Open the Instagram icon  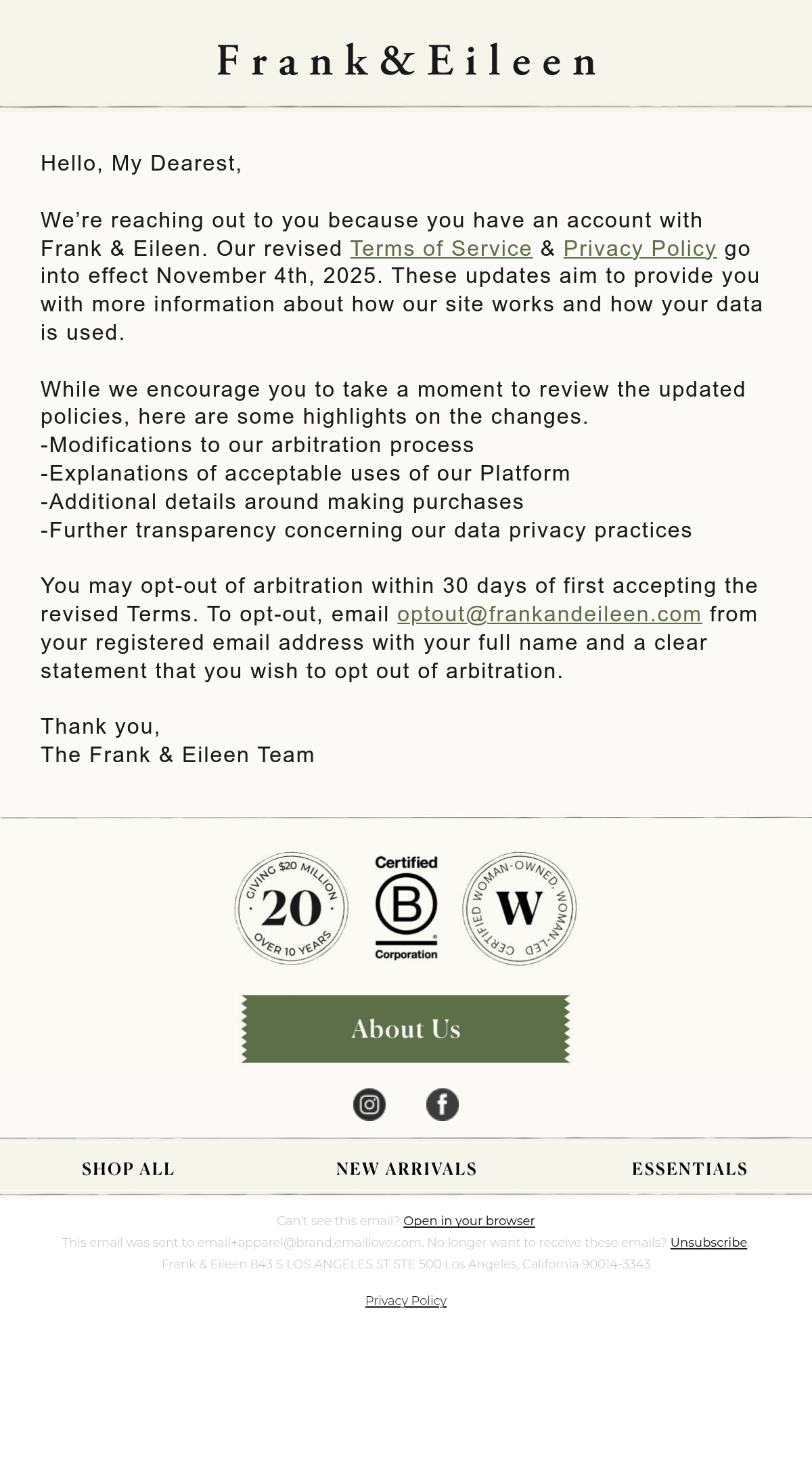pyautogui.click(x=369, y=1105)
